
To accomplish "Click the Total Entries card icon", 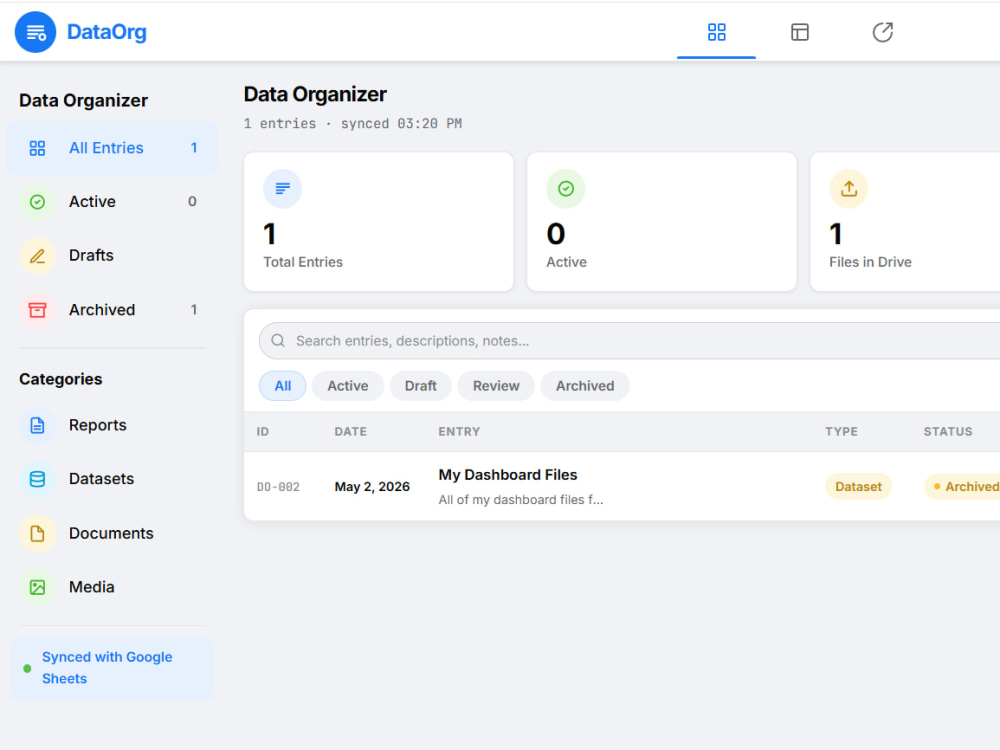I will coord(283,189).
